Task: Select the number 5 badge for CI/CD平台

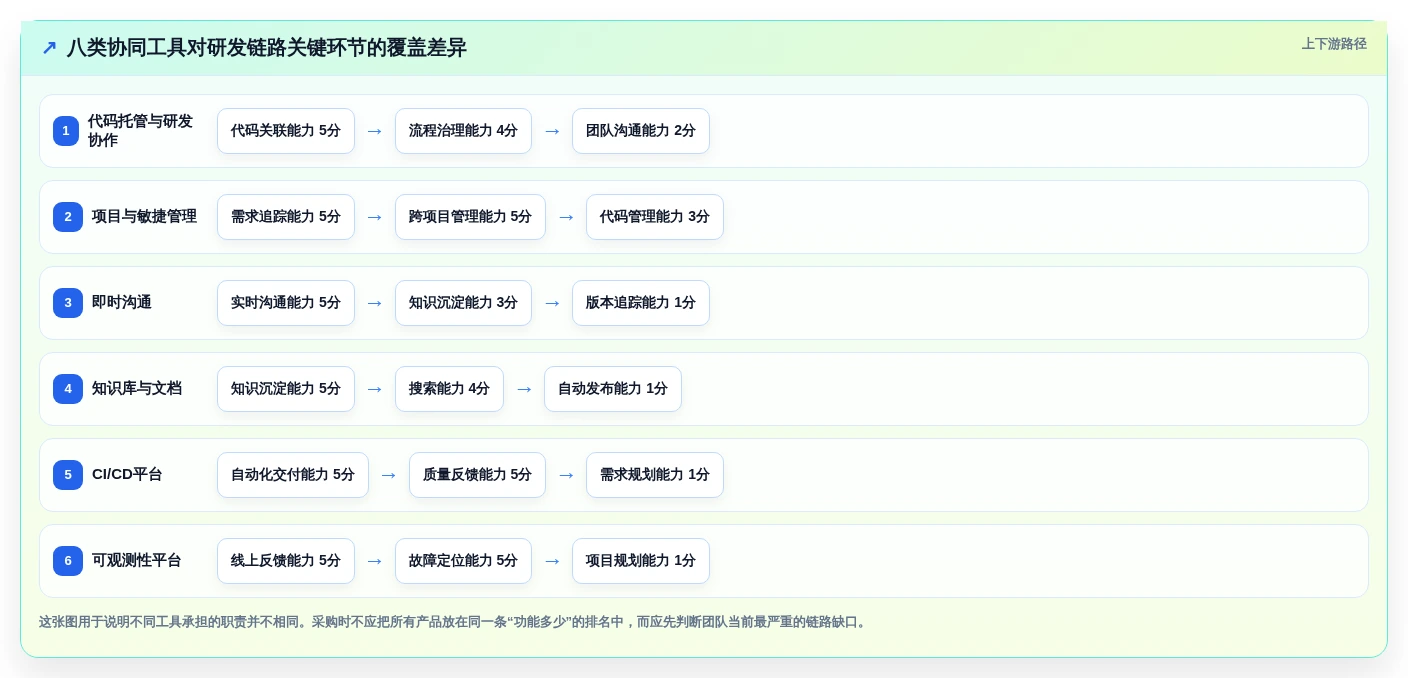Action: click(x=68, y=475)
